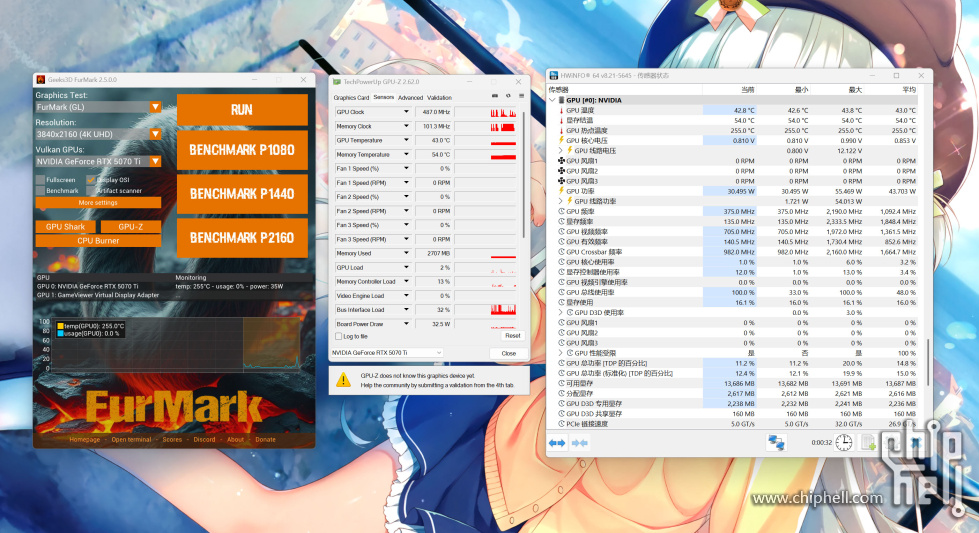Click the GPU-Z vertical scrollbar
This screenshot has width=979, height=533.
(x=524, y=175)
